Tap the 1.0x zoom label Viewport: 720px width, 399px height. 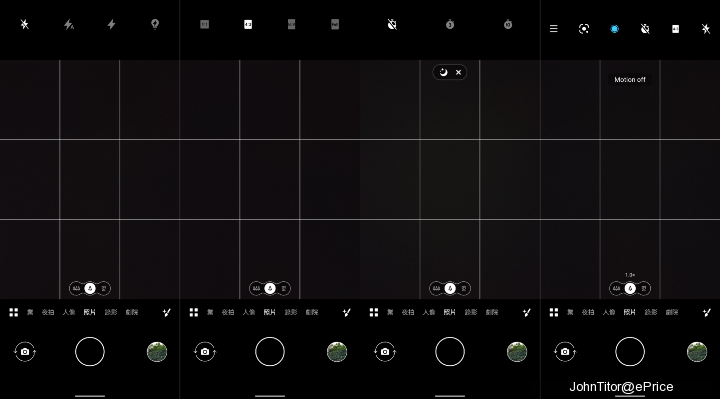click(x=630, y=275)
